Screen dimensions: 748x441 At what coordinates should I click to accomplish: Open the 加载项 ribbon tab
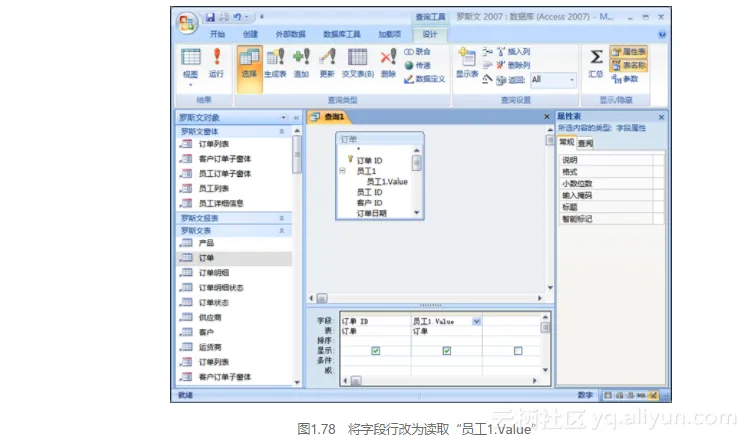click(389, 34)
